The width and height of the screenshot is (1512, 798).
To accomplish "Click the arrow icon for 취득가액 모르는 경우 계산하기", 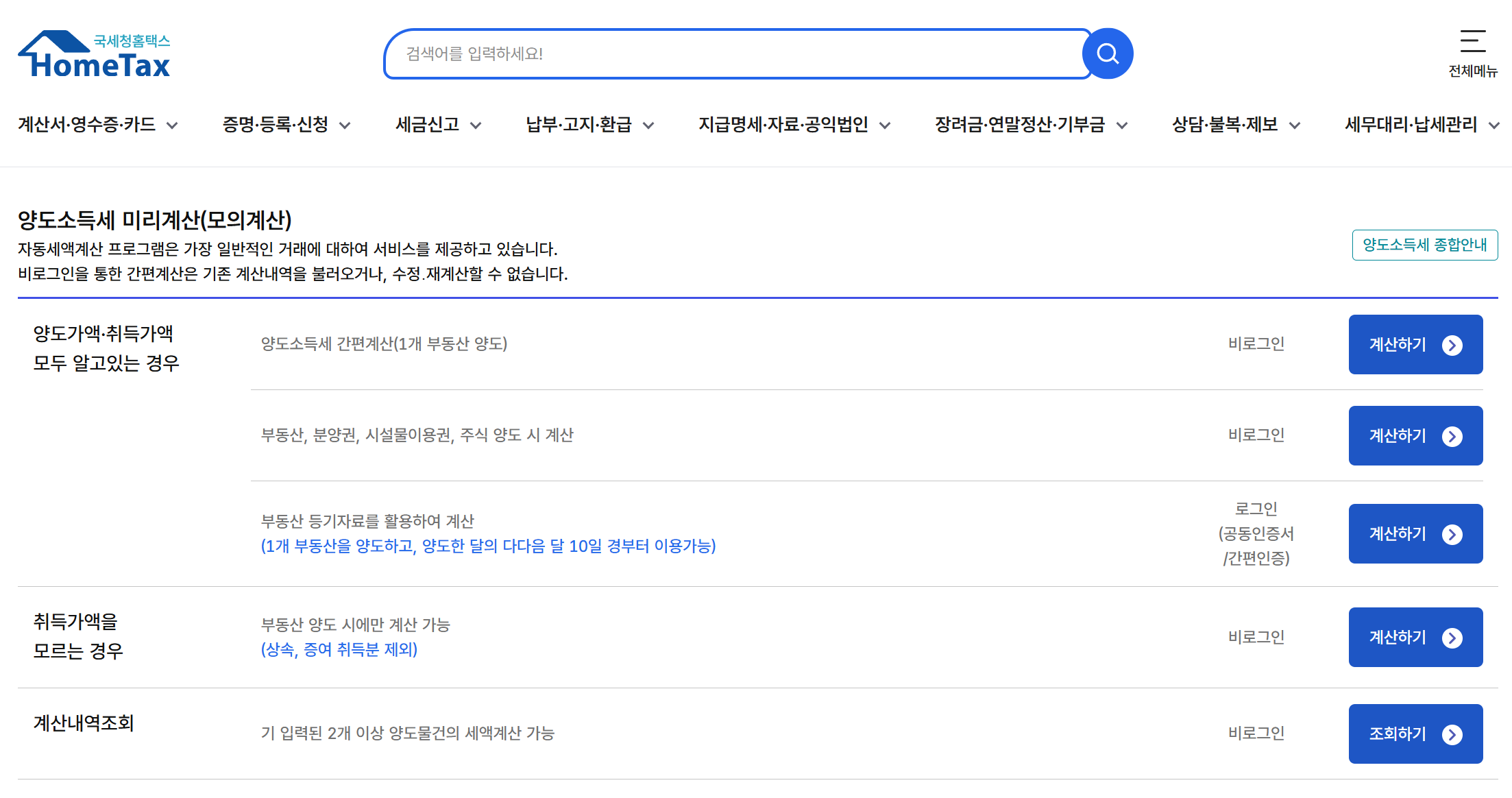I will click(1452, 638).
